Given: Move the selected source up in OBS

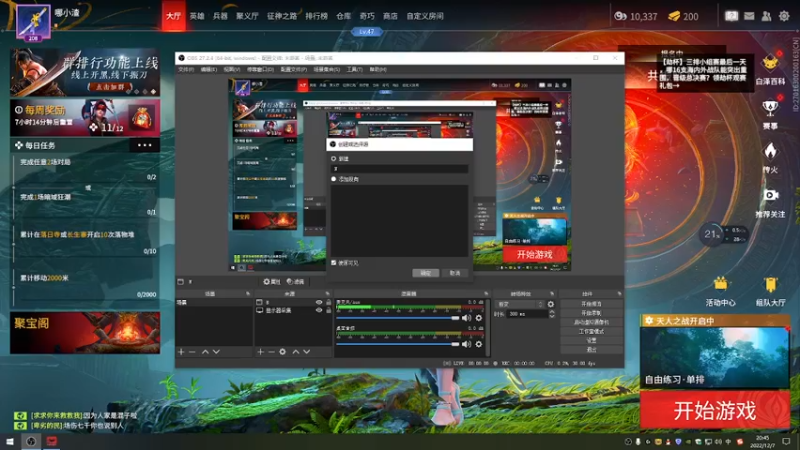Looking at the screenshot, I should click(x=295, y=352).
